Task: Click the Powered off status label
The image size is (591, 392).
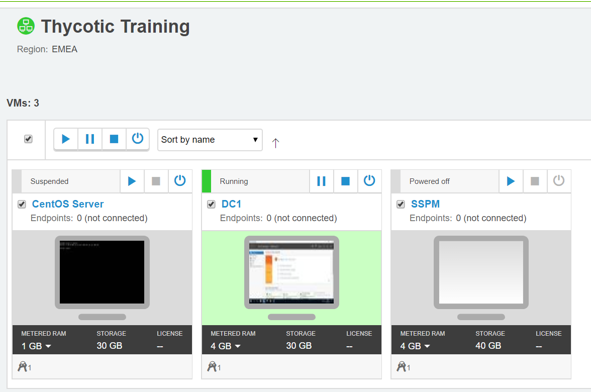Action: [x=429, y=181]
